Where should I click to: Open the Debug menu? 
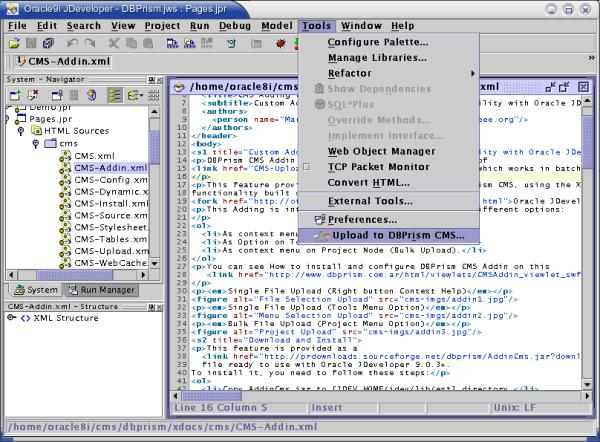click(235, 26)
